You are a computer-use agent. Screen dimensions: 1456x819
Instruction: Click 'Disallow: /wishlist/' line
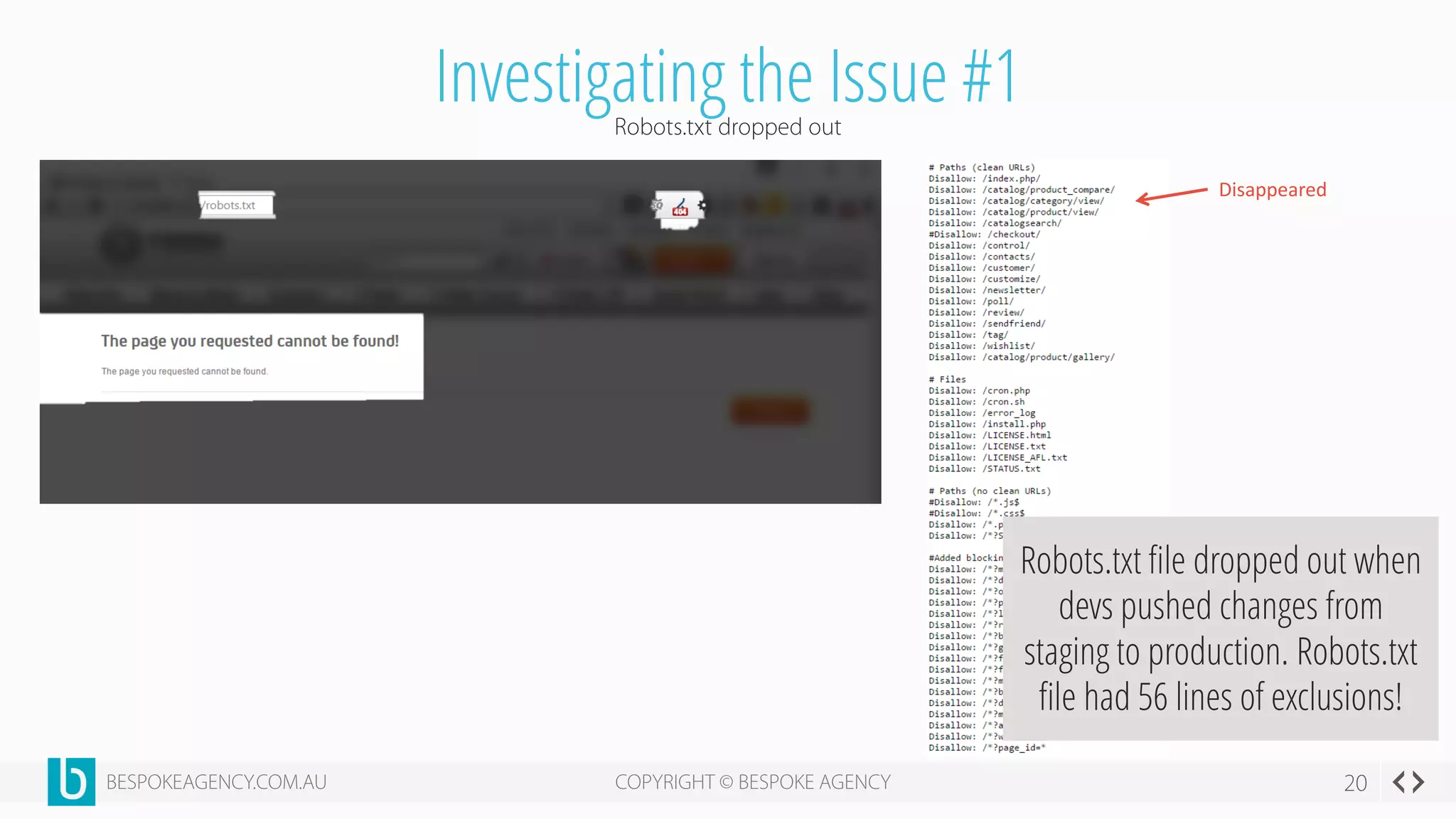click(x=982, y=346)
